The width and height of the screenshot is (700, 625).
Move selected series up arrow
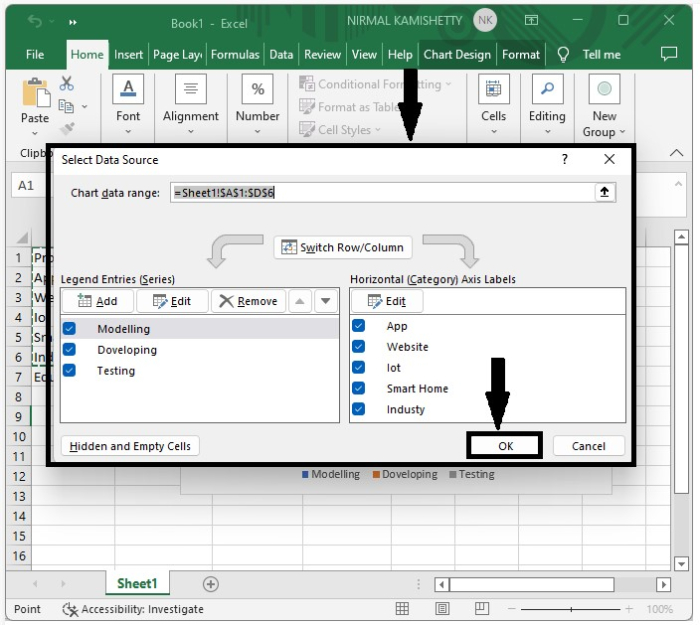pyautogui.click(x=300, y=301)
